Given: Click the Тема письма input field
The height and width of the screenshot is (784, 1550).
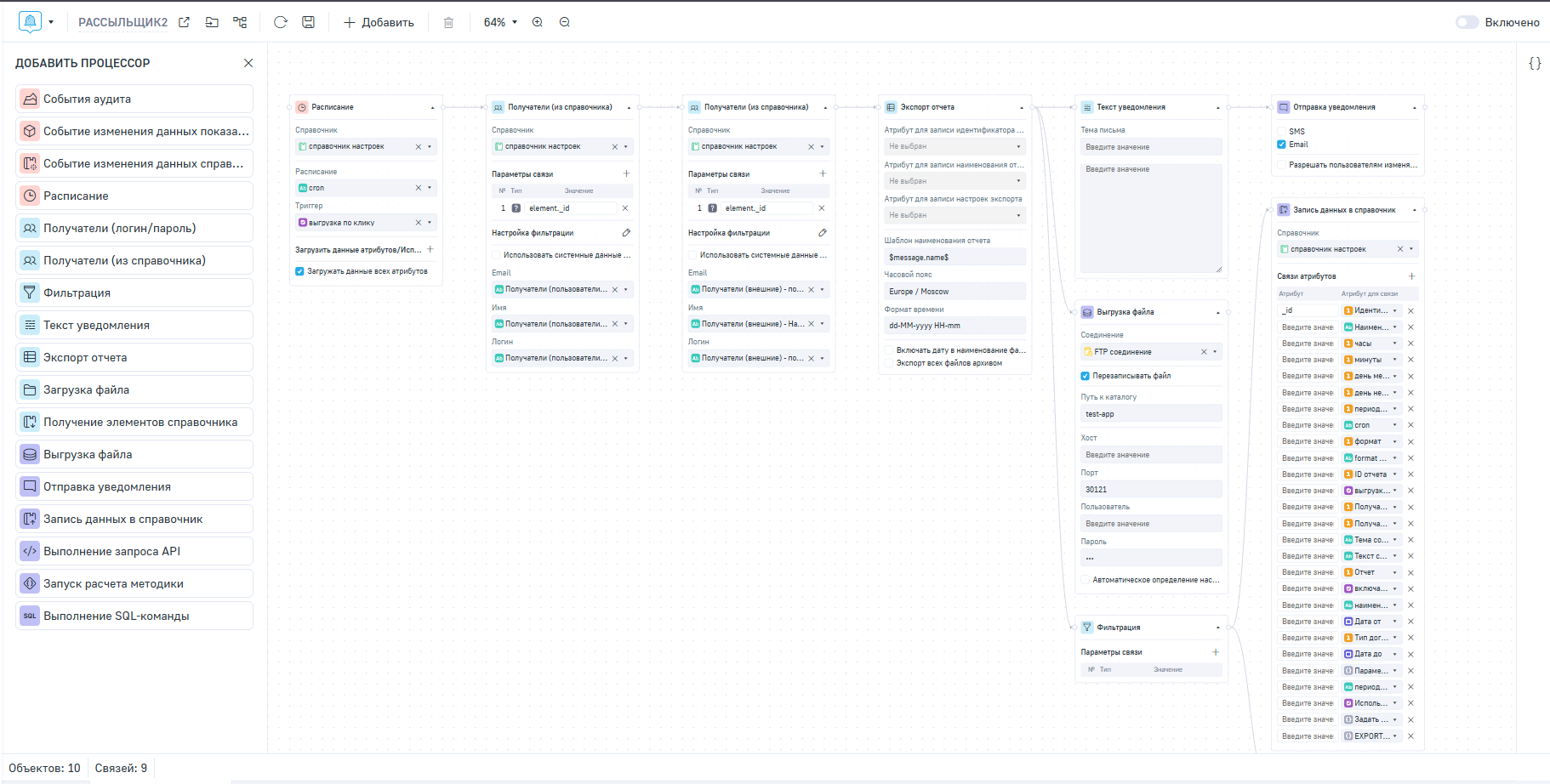Looking at the screenshot, I should [x=1150, y=147].
